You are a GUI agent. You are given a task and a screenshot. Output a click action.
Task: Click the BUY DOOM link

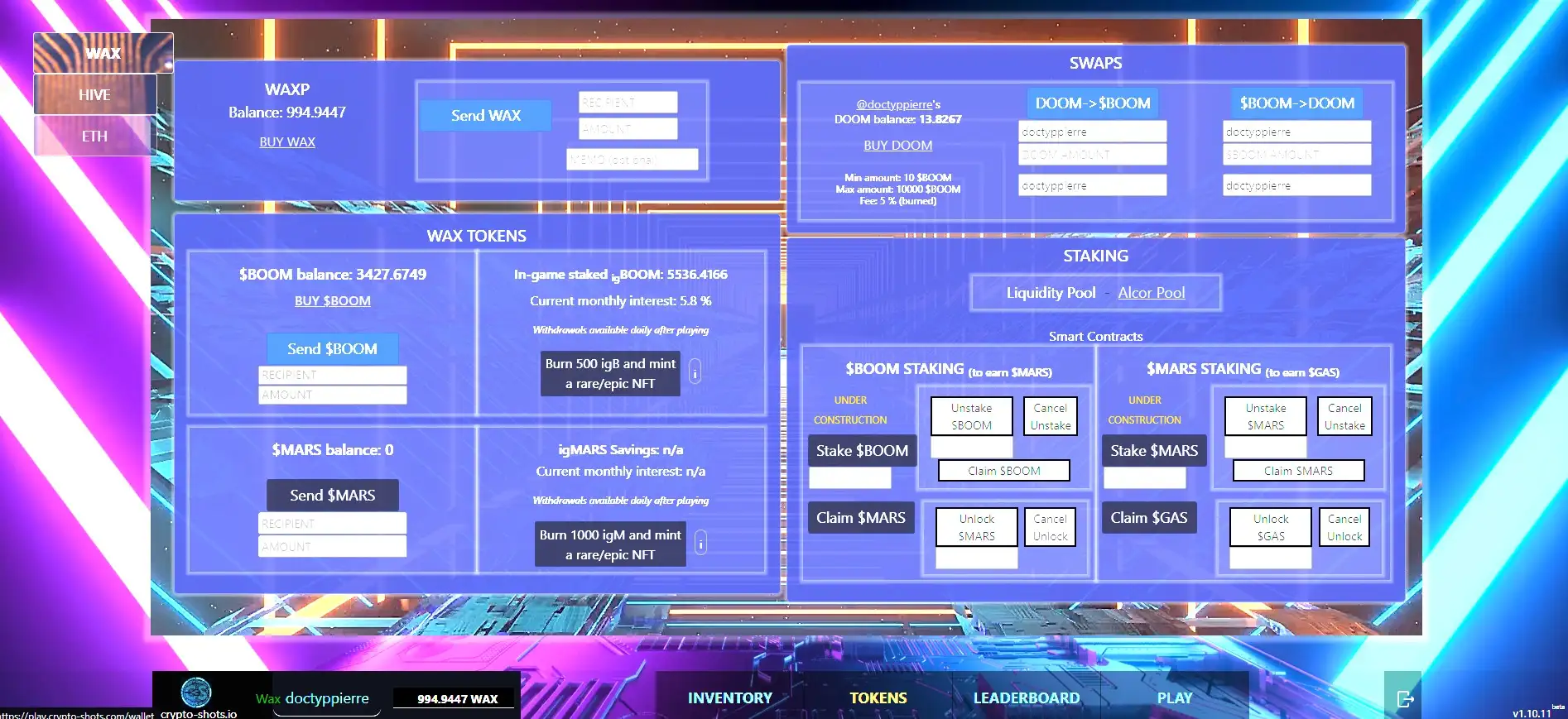click(x=897, y=146)
